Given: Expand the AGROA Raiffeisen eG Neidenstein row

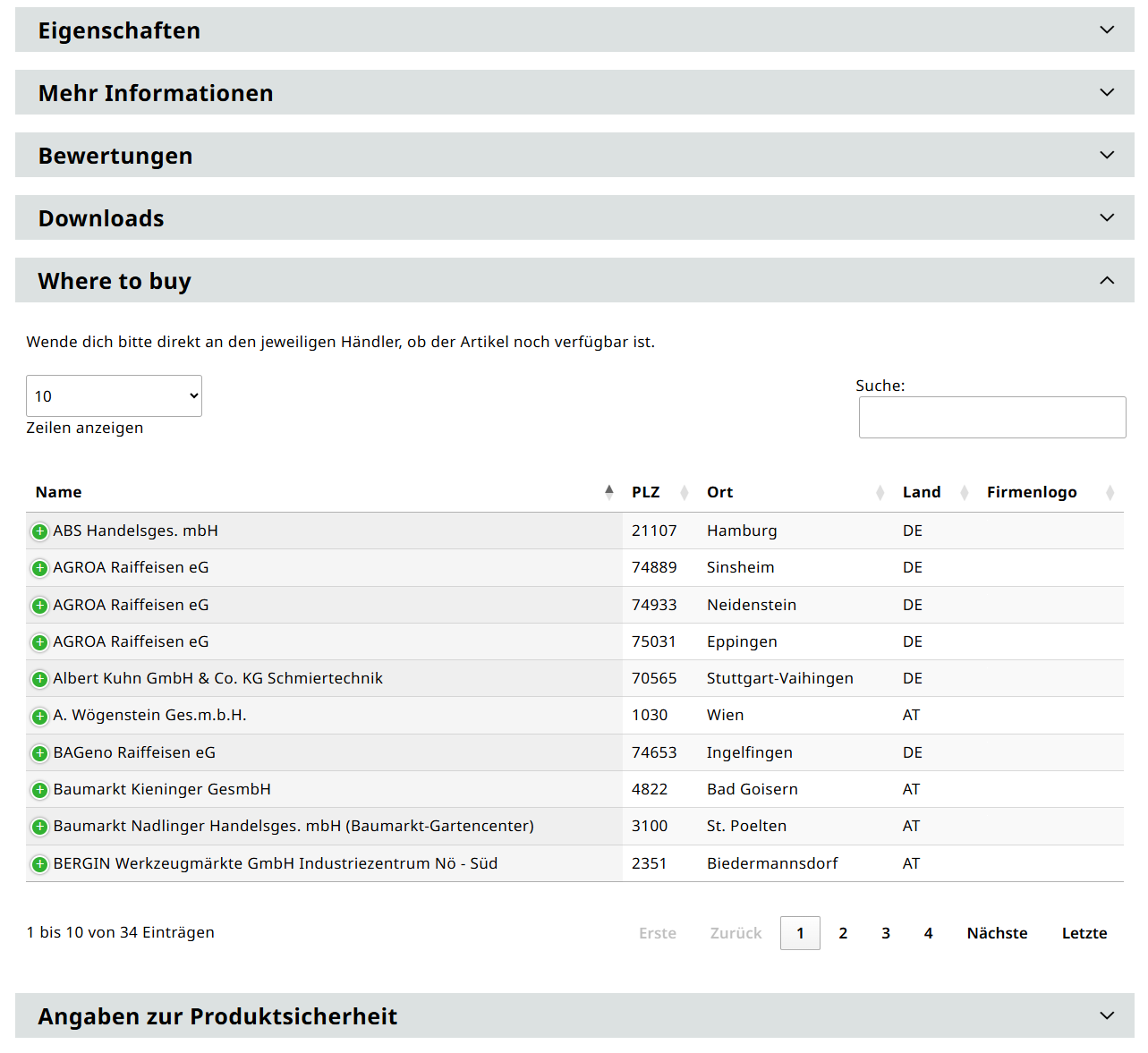Looking at the screenshot, I should point(39,606).
